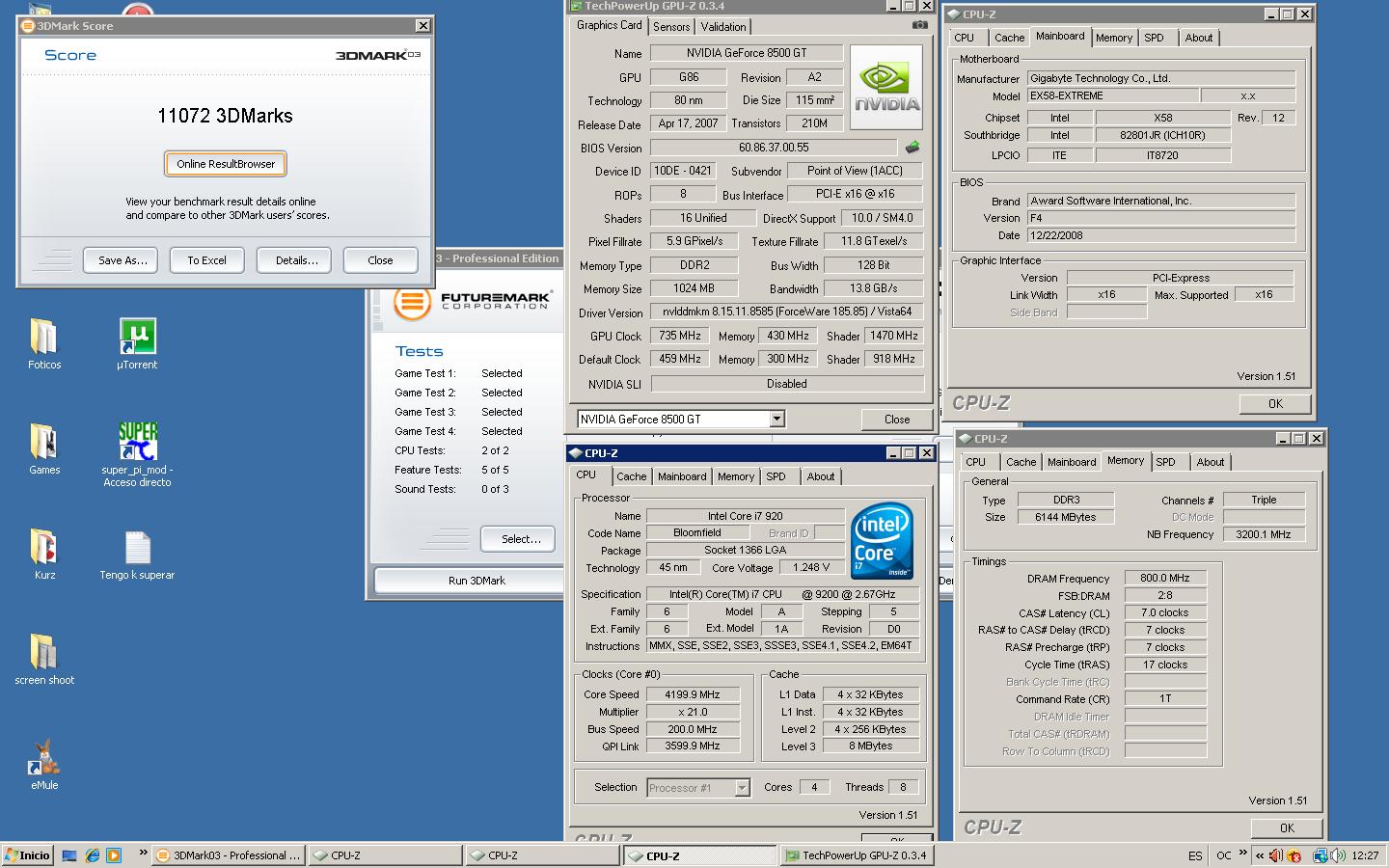Open CPU tab in DDR3 memory CPU-Z window
1389x868 pixels.
click(x=976, y=462)
